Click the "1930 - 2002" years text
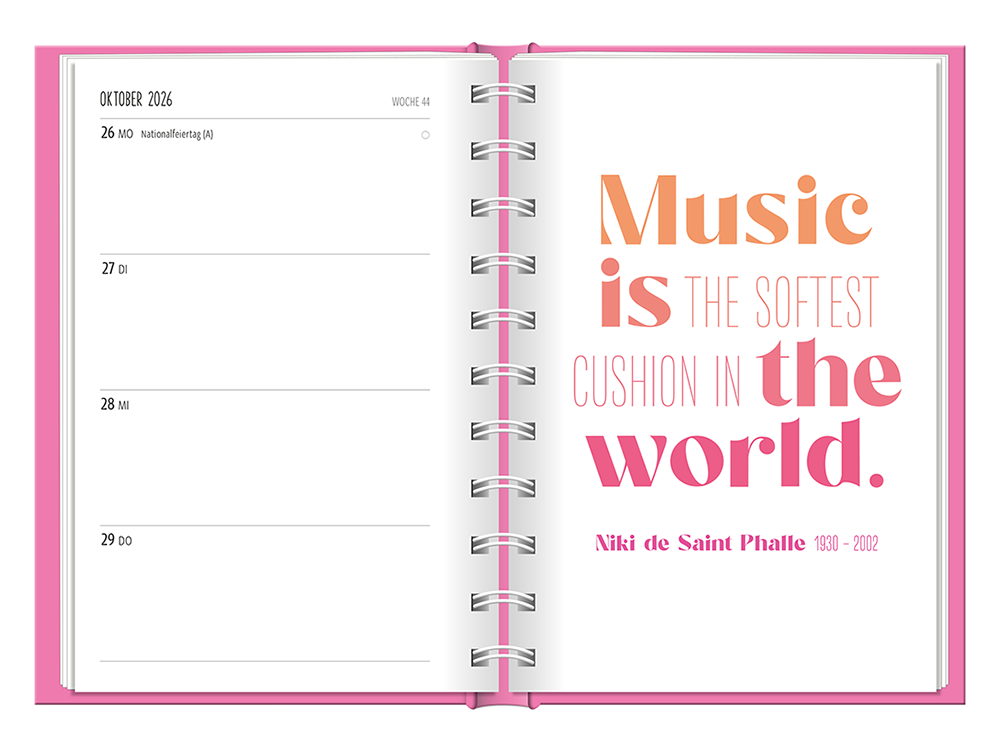Image resolution: width=1000 pixels, height=750 pixels. coord(846,545)
